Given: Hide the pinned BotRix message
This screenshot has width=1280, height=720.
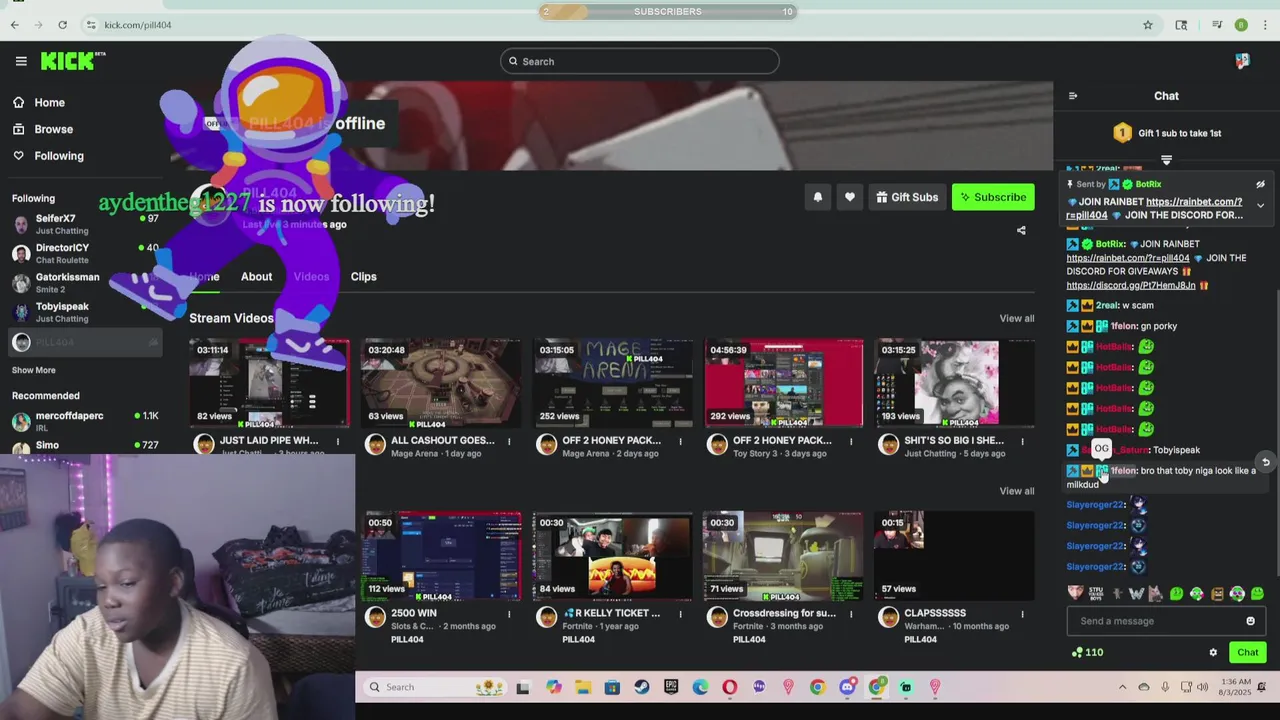Looking at the screenshot, I should 1260,184.
